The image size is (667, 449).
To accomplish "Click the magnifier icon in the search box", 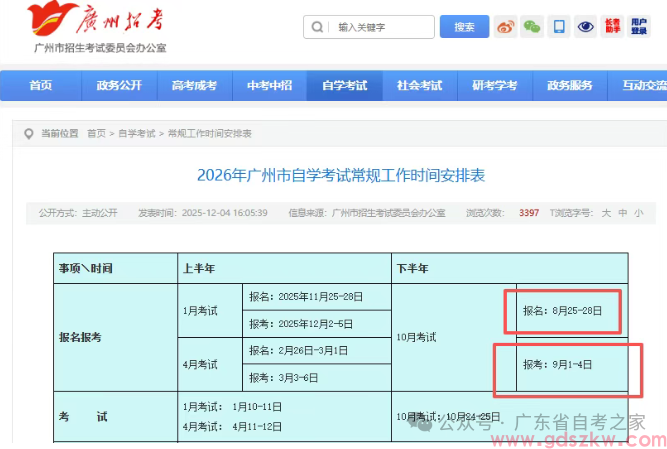I will (x=317, y=27).
